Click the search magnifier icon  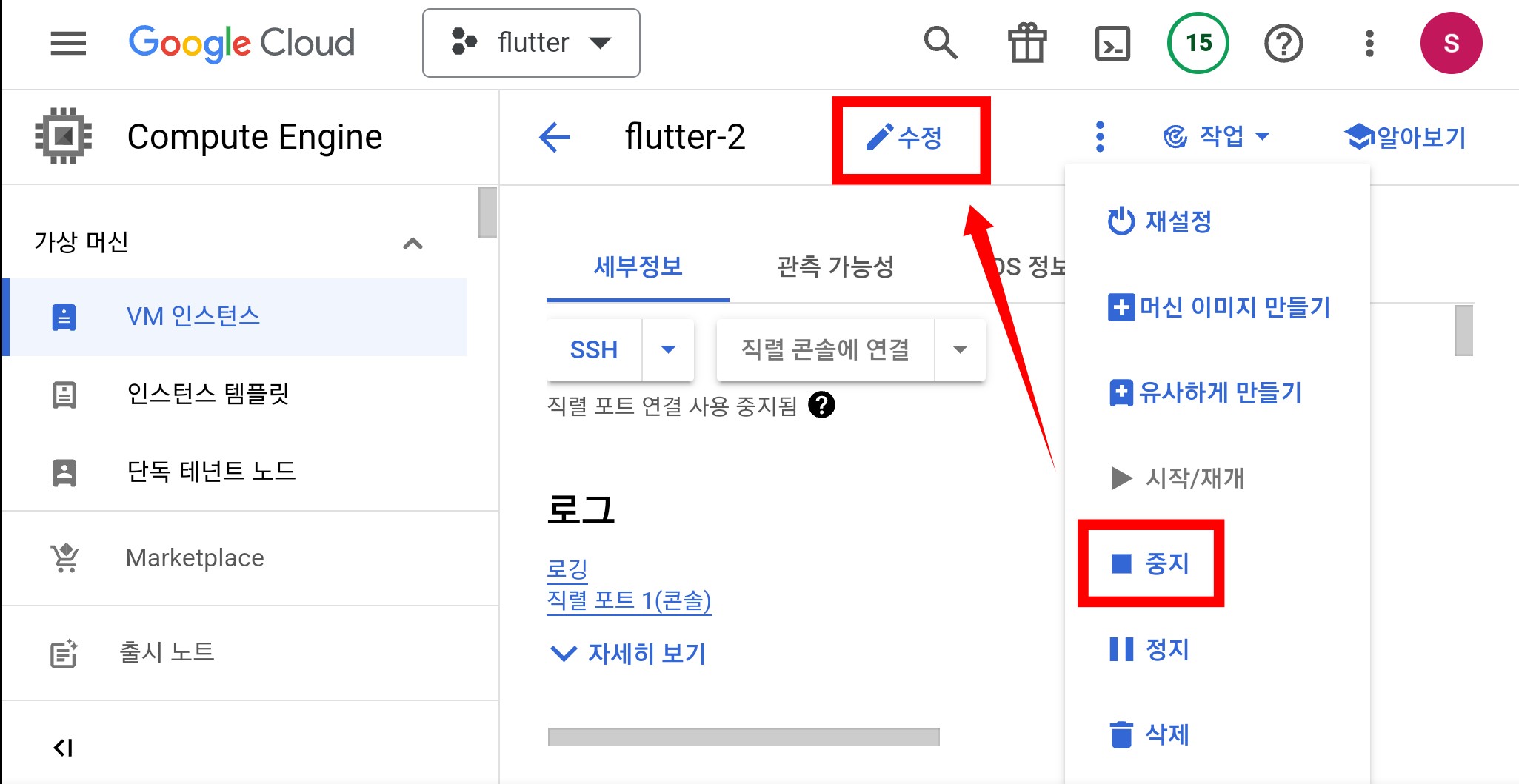click(941, 43)
